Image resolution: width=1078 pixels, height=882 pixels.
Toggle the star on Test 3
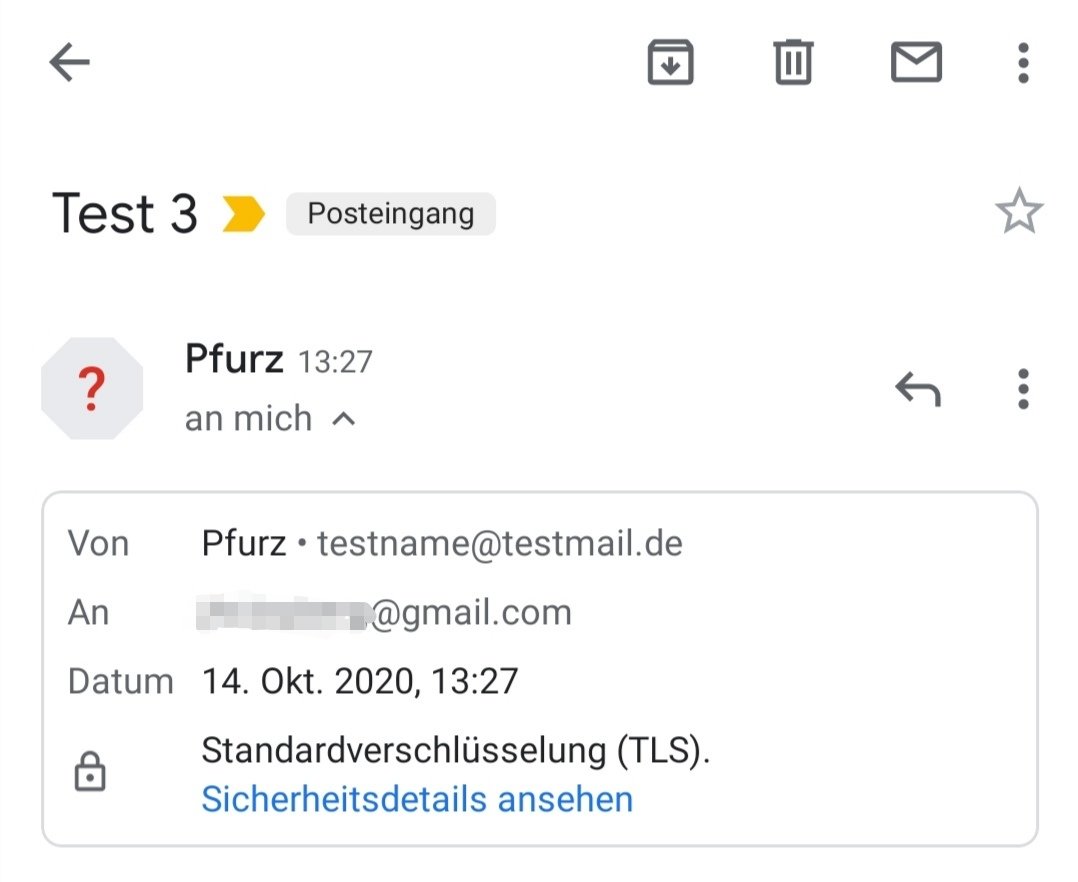coord(1019,212)
